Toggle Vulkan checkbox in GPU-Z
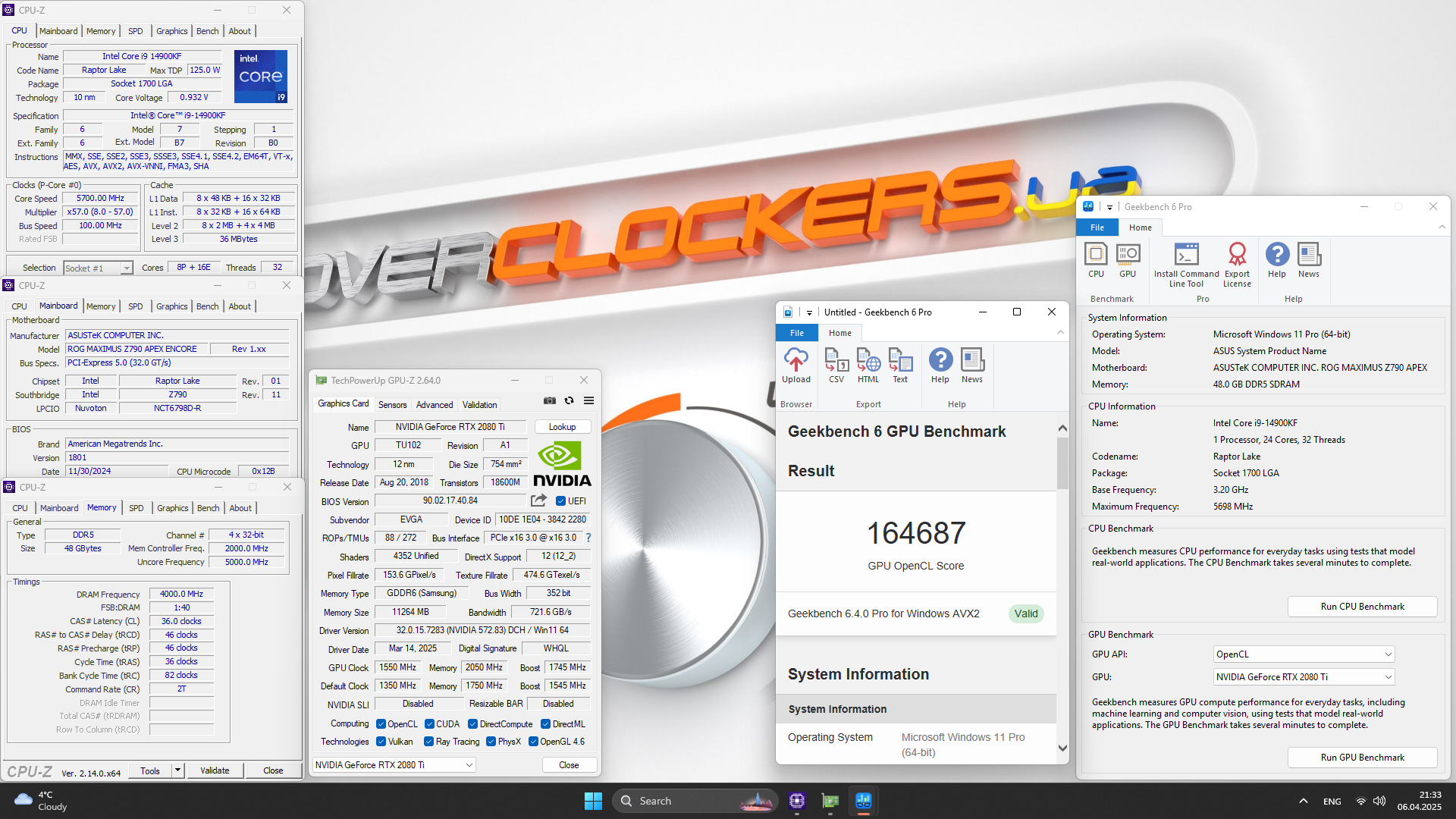This screenshot has width=1456, height=819. tap(381, 742)
